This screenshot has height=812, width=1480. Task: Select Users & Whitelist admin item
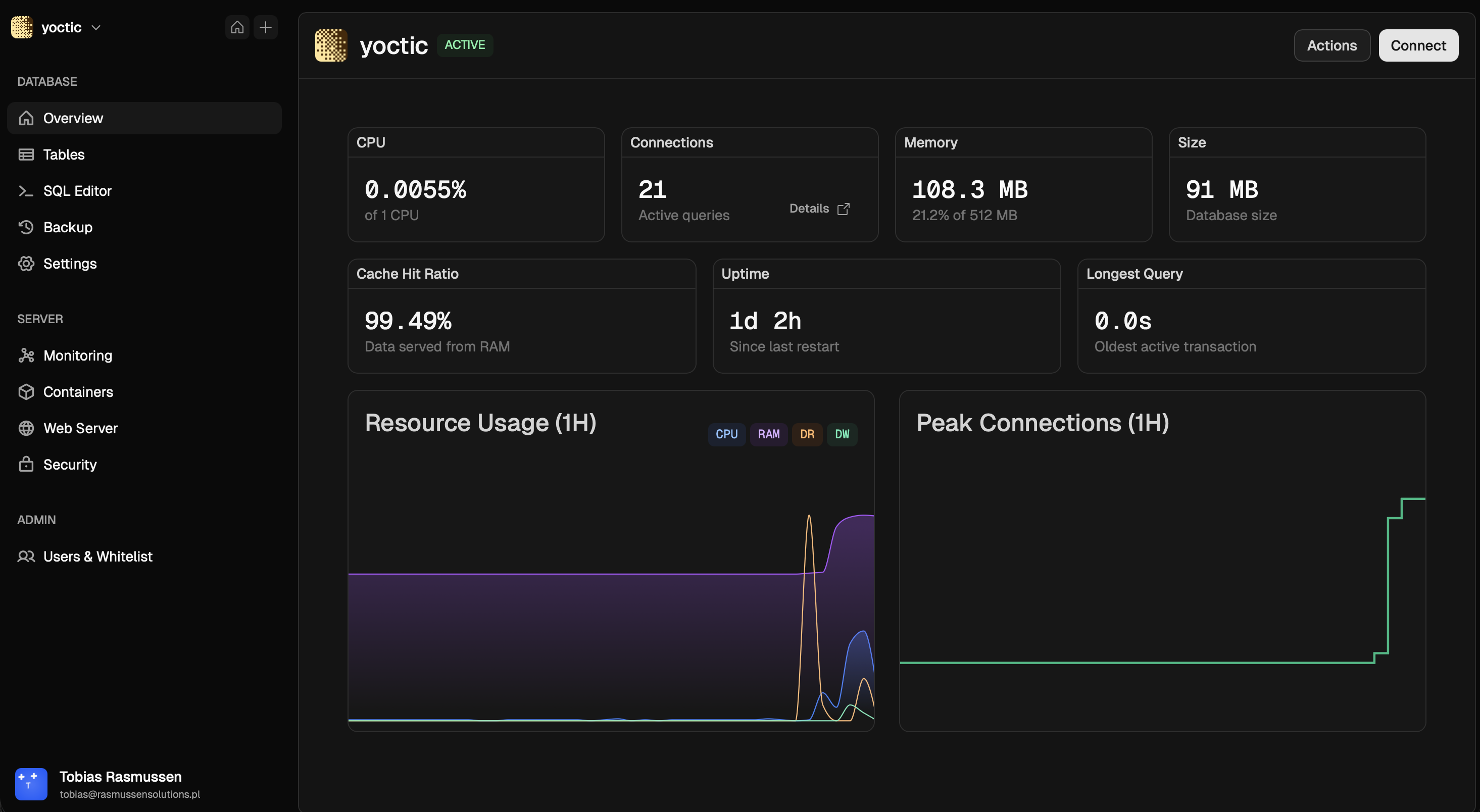point(97,556)
